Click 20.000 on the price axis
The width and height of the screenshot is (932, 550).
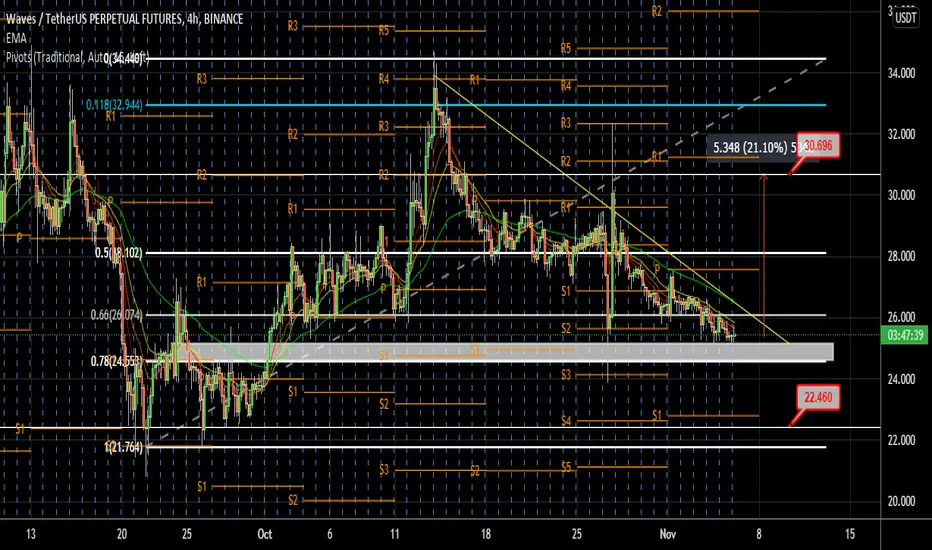(x=901, y=502)
